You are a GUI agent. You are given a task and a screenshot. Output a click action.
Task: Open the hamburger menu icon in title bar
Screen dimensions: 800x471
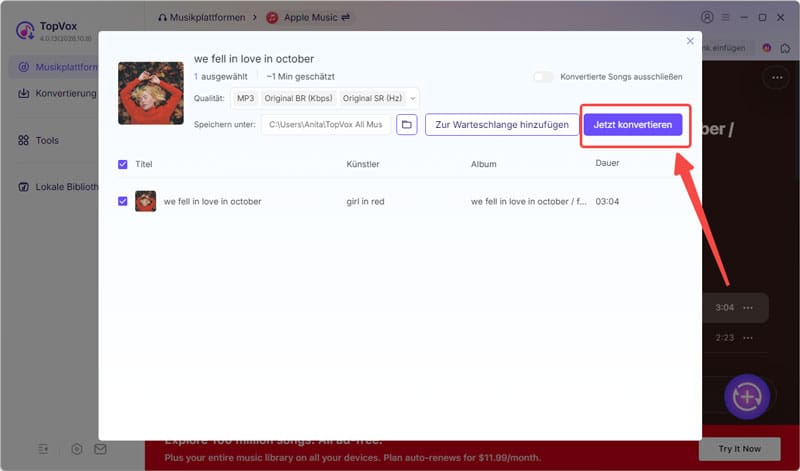click(725, 17)
